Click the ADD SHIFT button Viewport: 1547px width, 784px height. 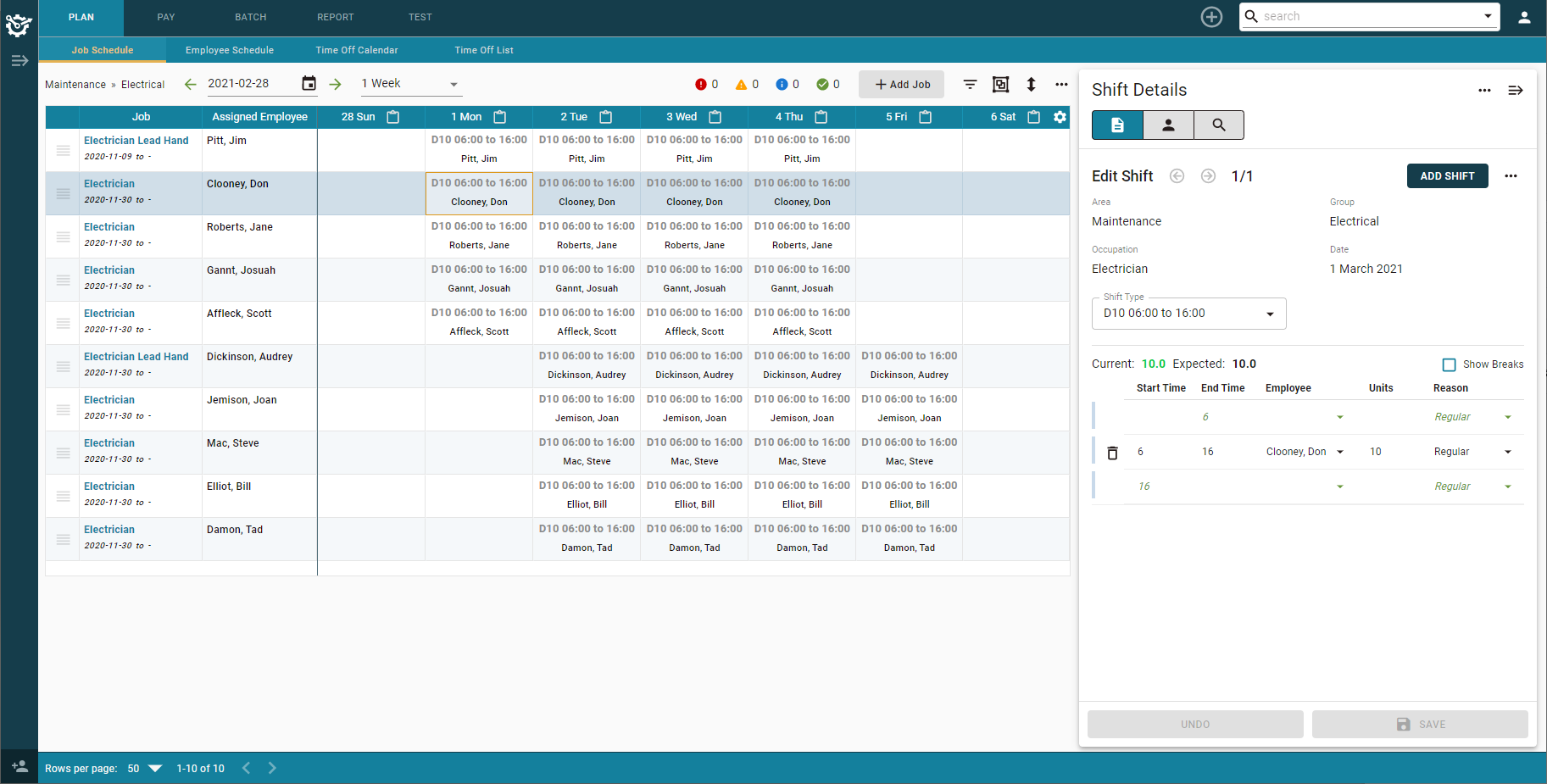(x=1447, y=175)
